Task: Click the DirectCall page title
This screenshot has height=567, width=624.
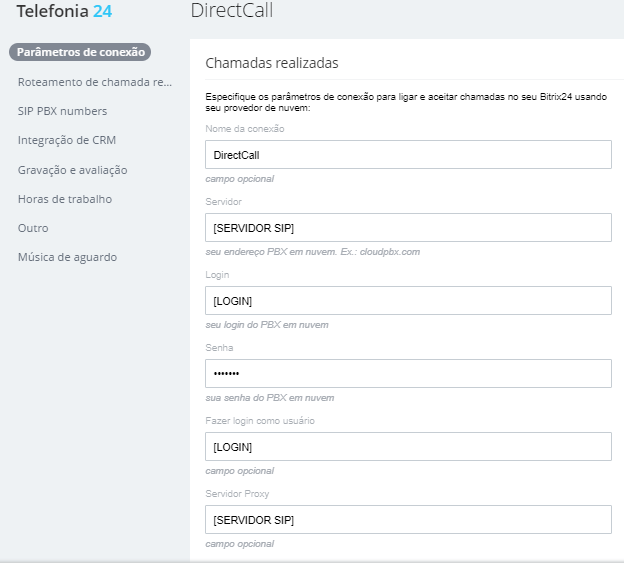Action: 232,10
